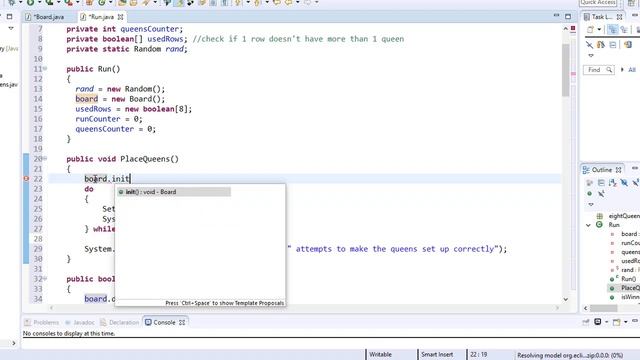Toggle Focus on Workweek in Task List
Viewport: 640px width, 360px height.
(x=637, y=29)
